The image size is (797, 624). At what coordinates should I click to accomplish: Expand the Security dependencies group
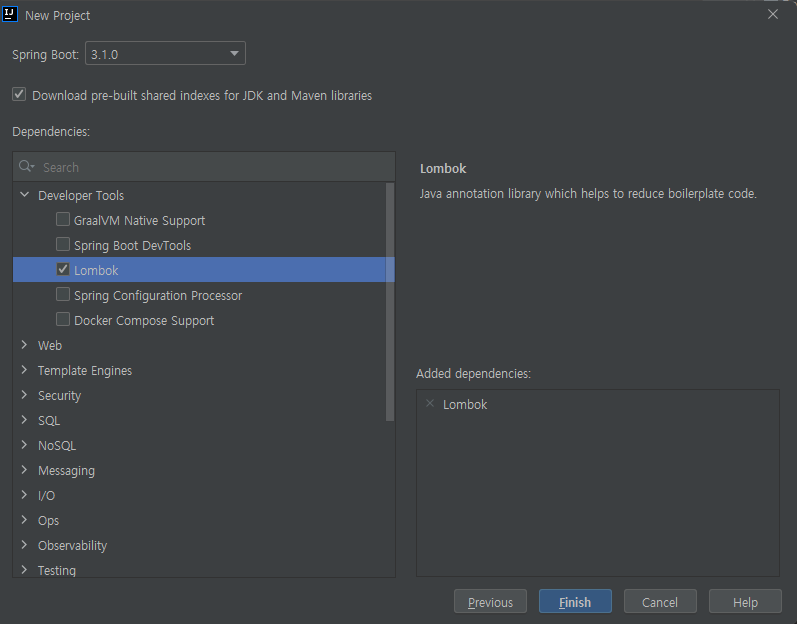tap(24, 395)
